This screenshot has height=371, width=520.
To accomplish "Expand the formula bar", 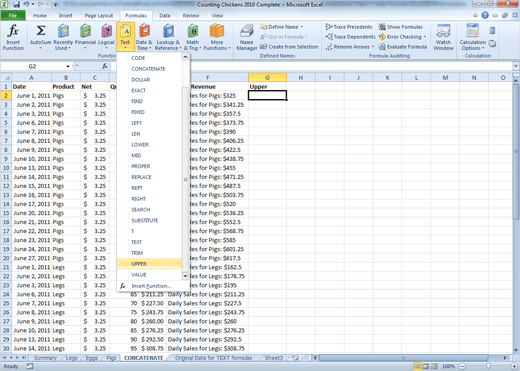I will point(516,66).
